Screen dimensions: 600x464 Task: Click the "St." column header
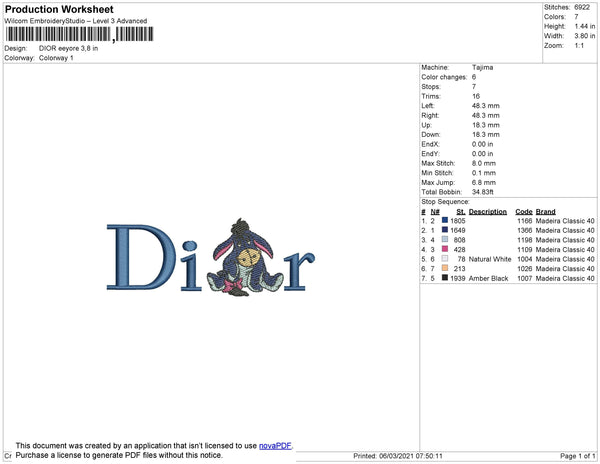[461, 212]
